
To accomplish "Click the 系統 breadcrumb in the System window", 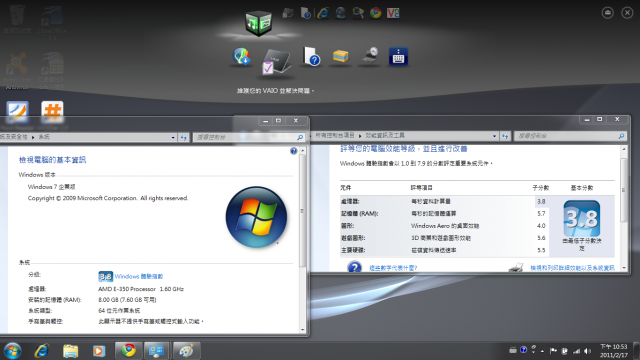I will click(44, 137).
